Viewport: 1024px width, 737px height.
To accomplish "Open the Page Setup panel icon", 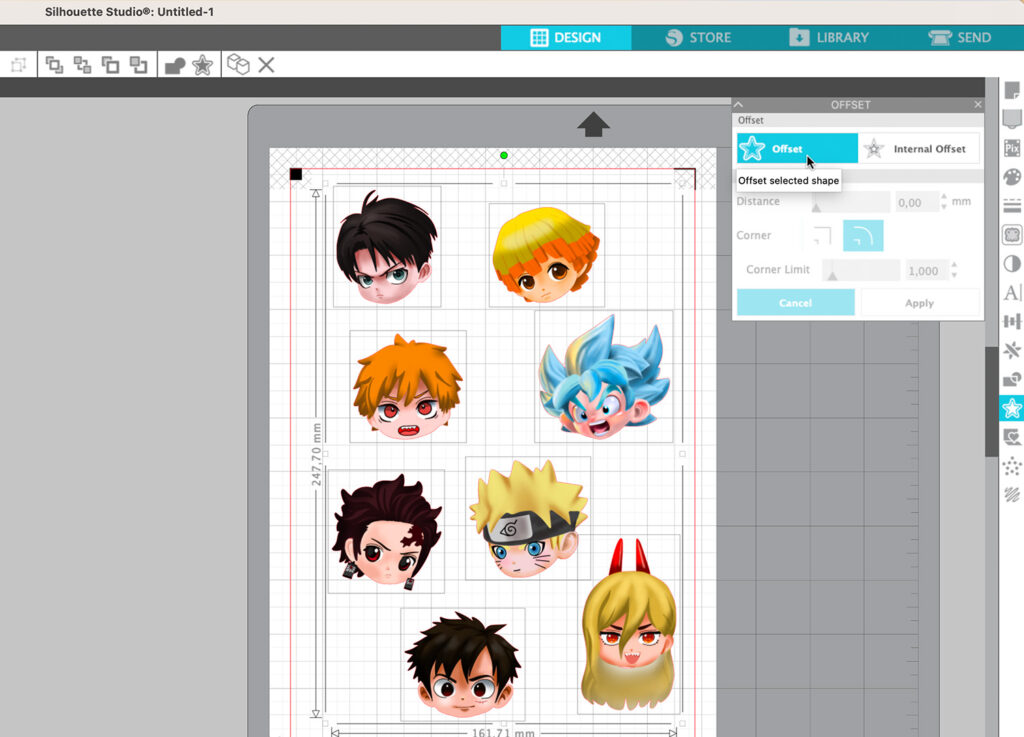I will 1012,91.
